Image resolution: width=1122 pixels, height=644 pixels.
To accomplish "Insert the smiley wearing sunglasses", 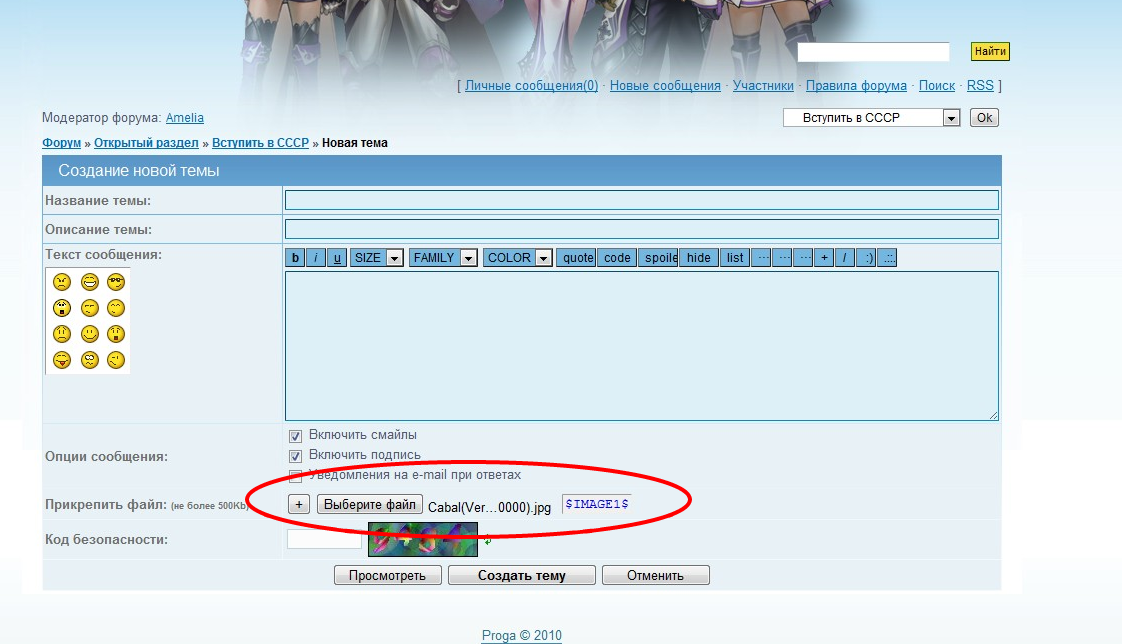I will tap(116, 282).
